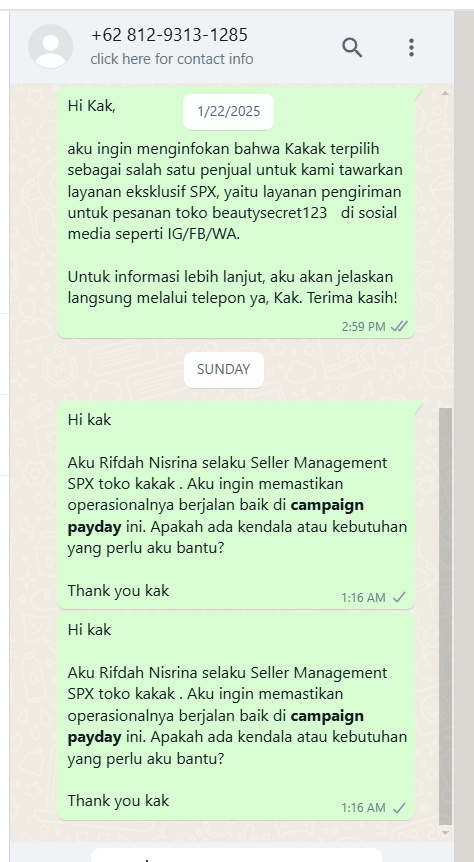This screenshot has height=862, width=474.
Task: Click the check mark on the bottom message
Action: 400,808
